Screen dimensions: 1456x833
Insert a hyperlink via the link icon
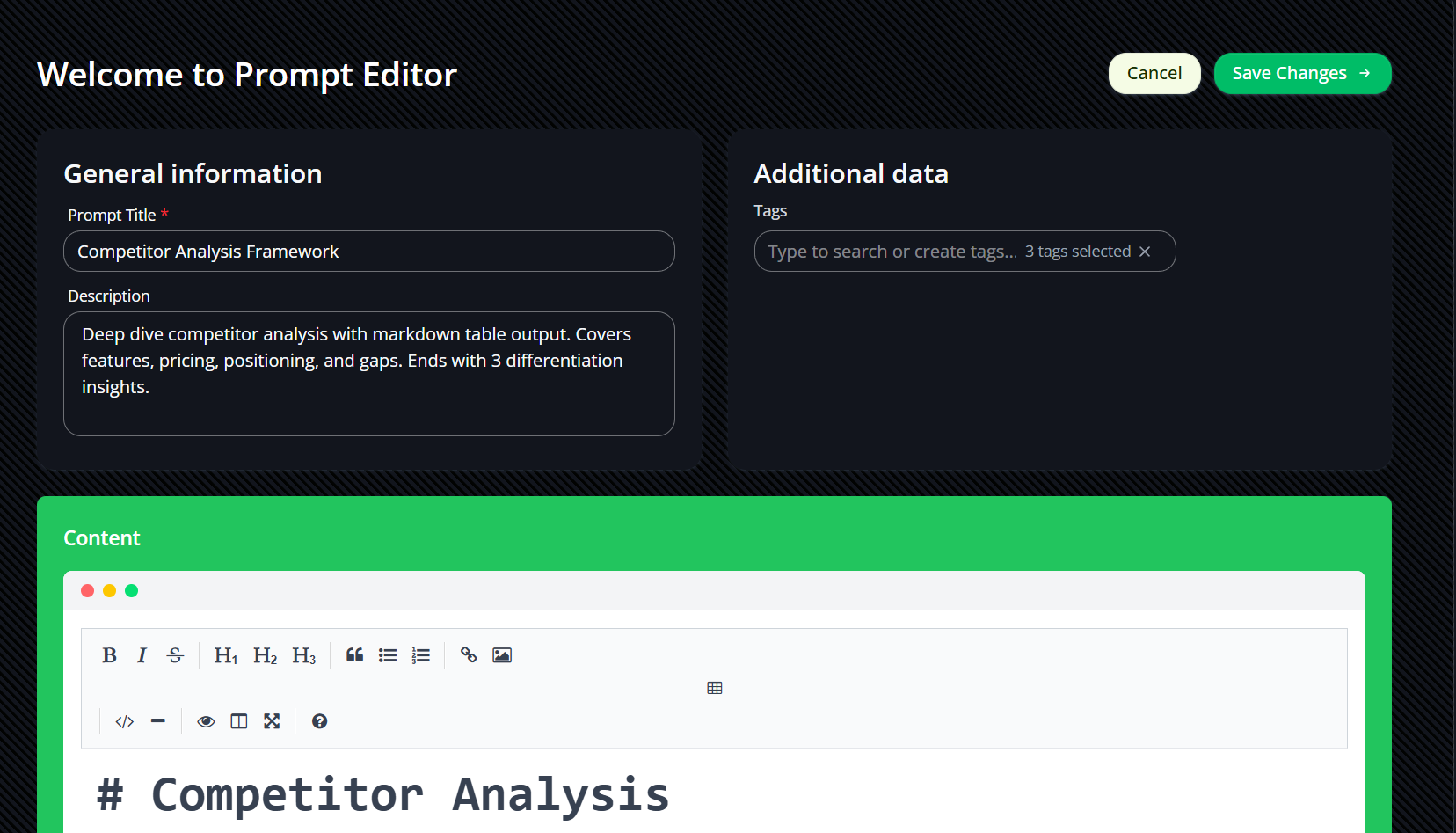469,655
